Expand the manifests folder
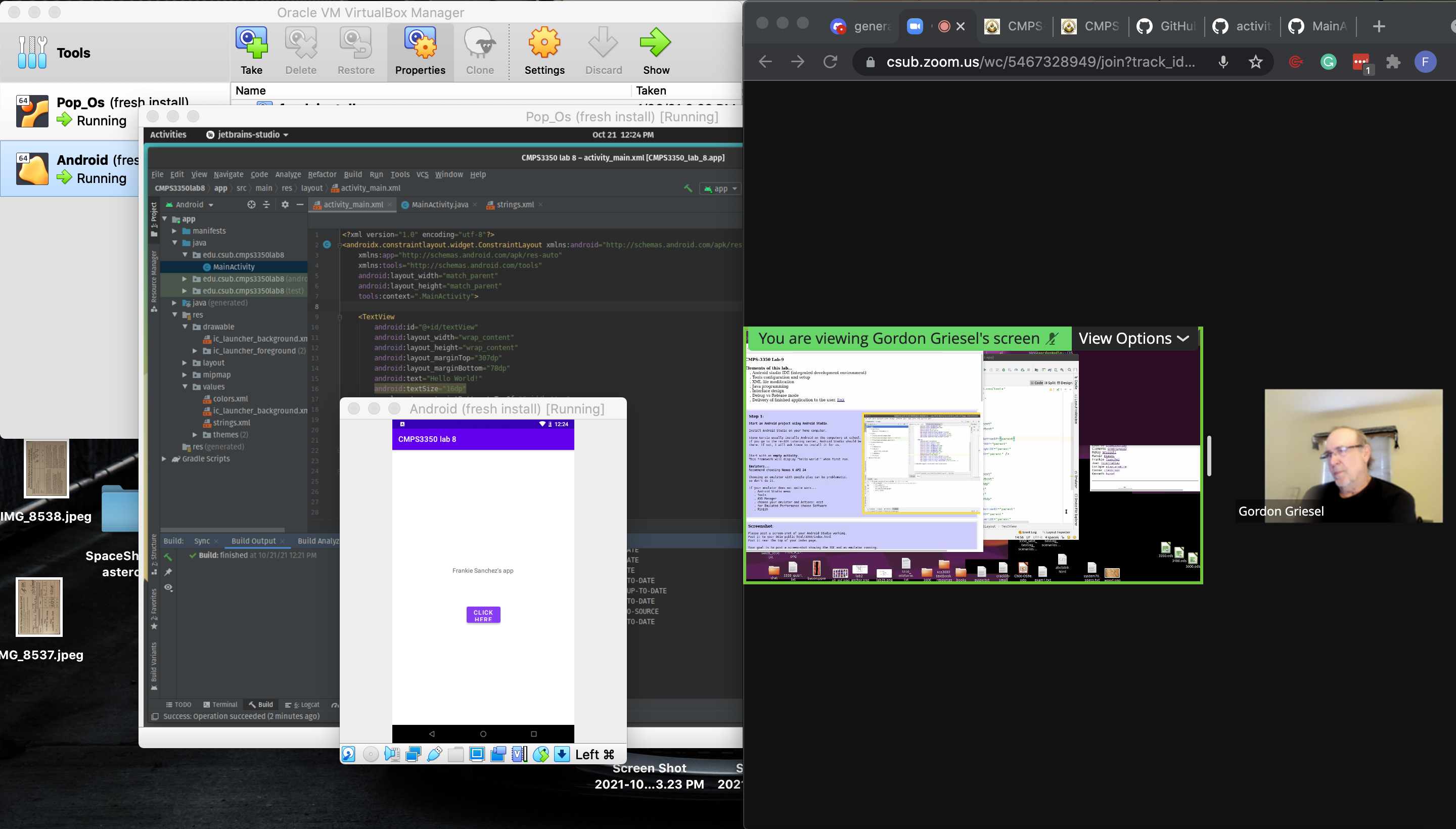1456x829 pixels. (x=175, y=231)
